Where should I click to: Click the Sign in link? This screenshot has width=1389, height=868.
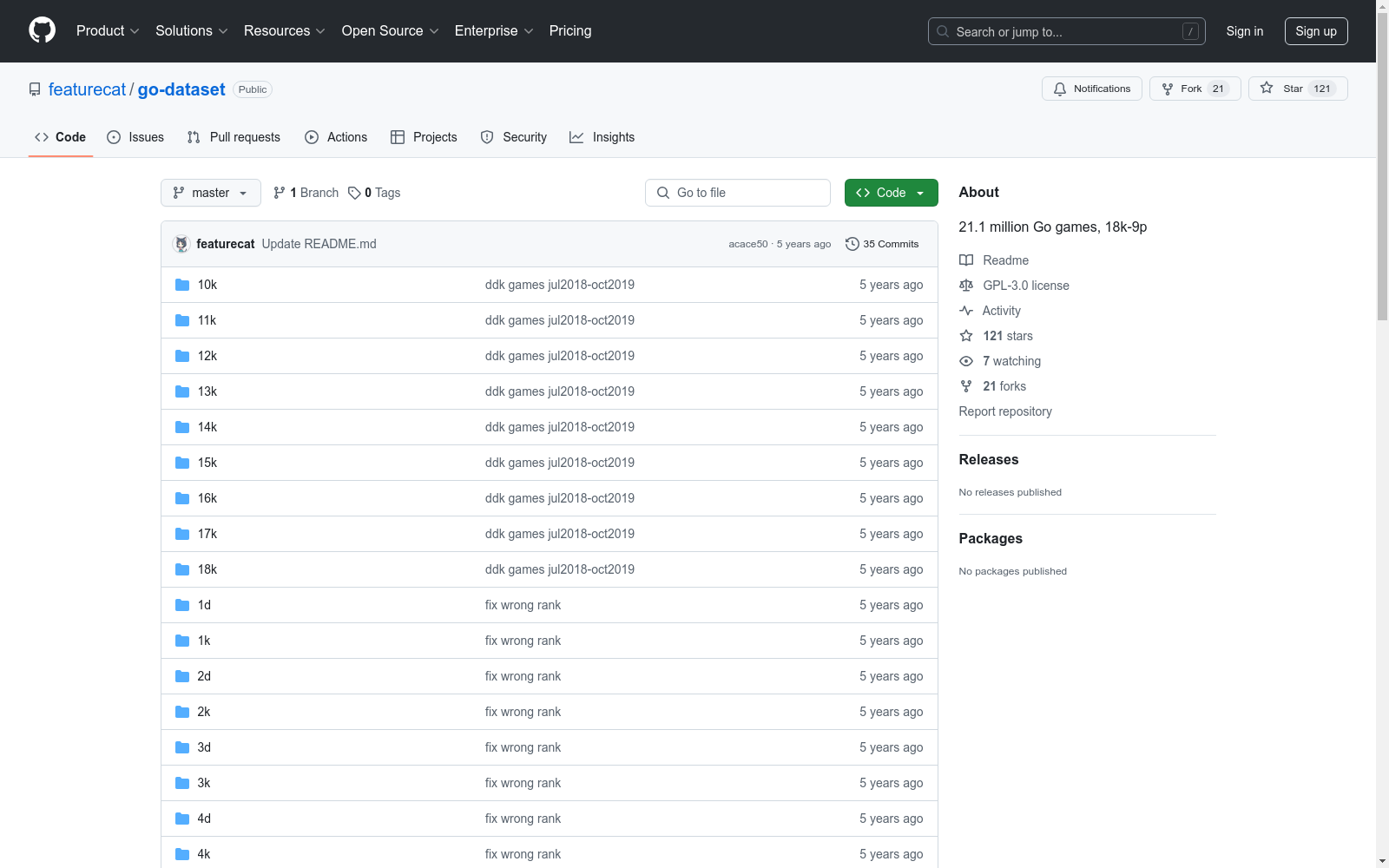point(1245,31)
